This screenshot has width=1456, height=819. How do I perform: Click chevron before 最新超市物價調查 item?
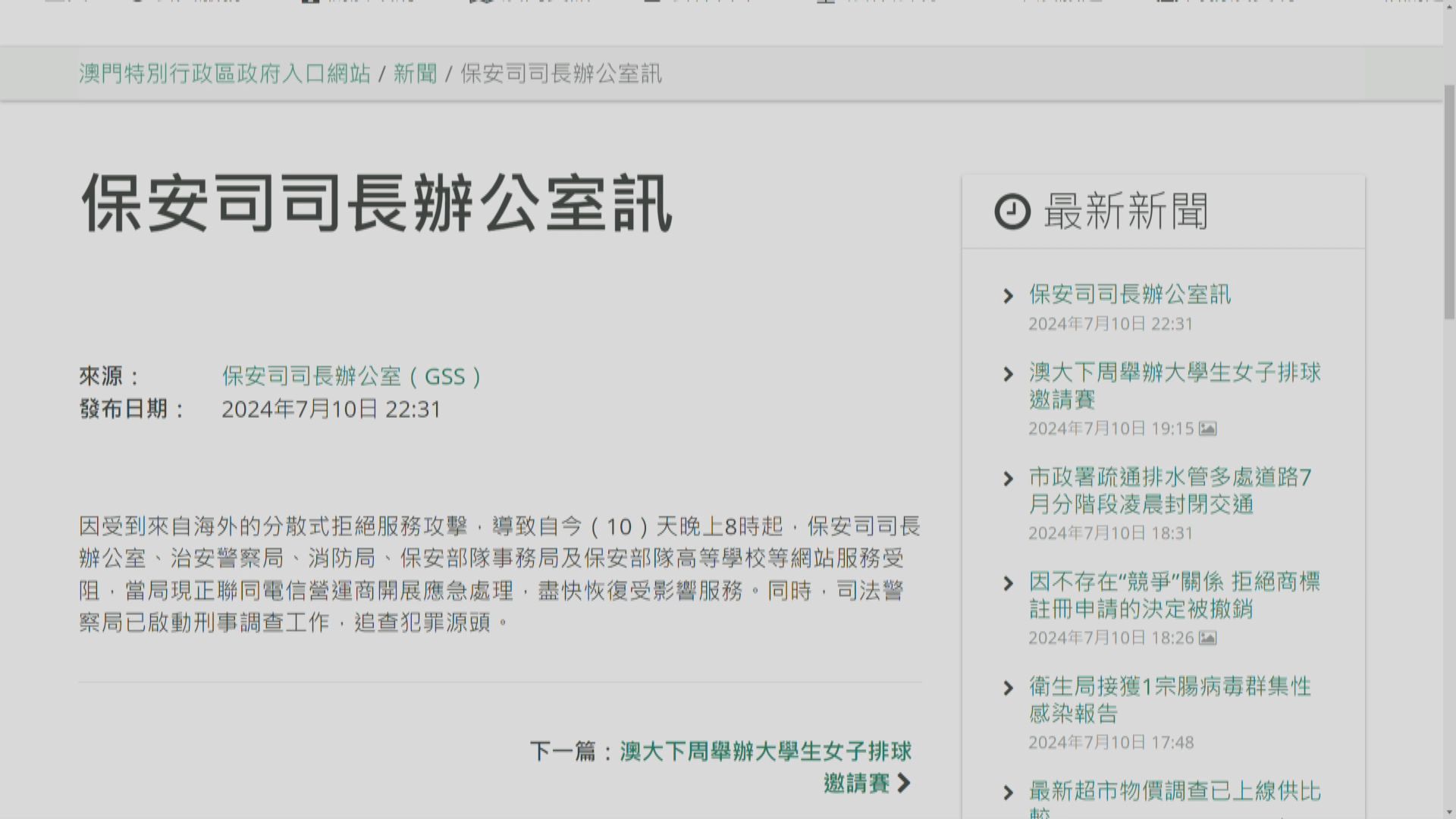pos(1008,792)
